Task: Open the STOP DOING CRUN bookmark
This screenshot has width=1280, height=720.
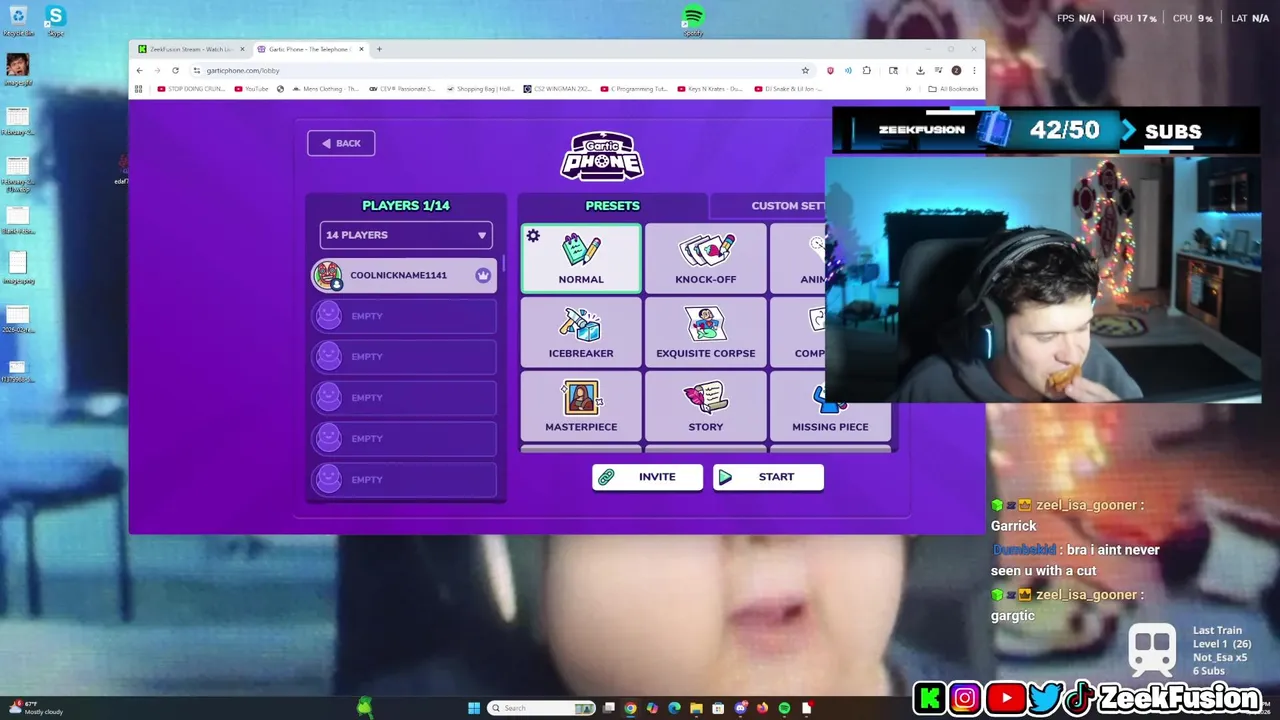Action: pos(190,89)
